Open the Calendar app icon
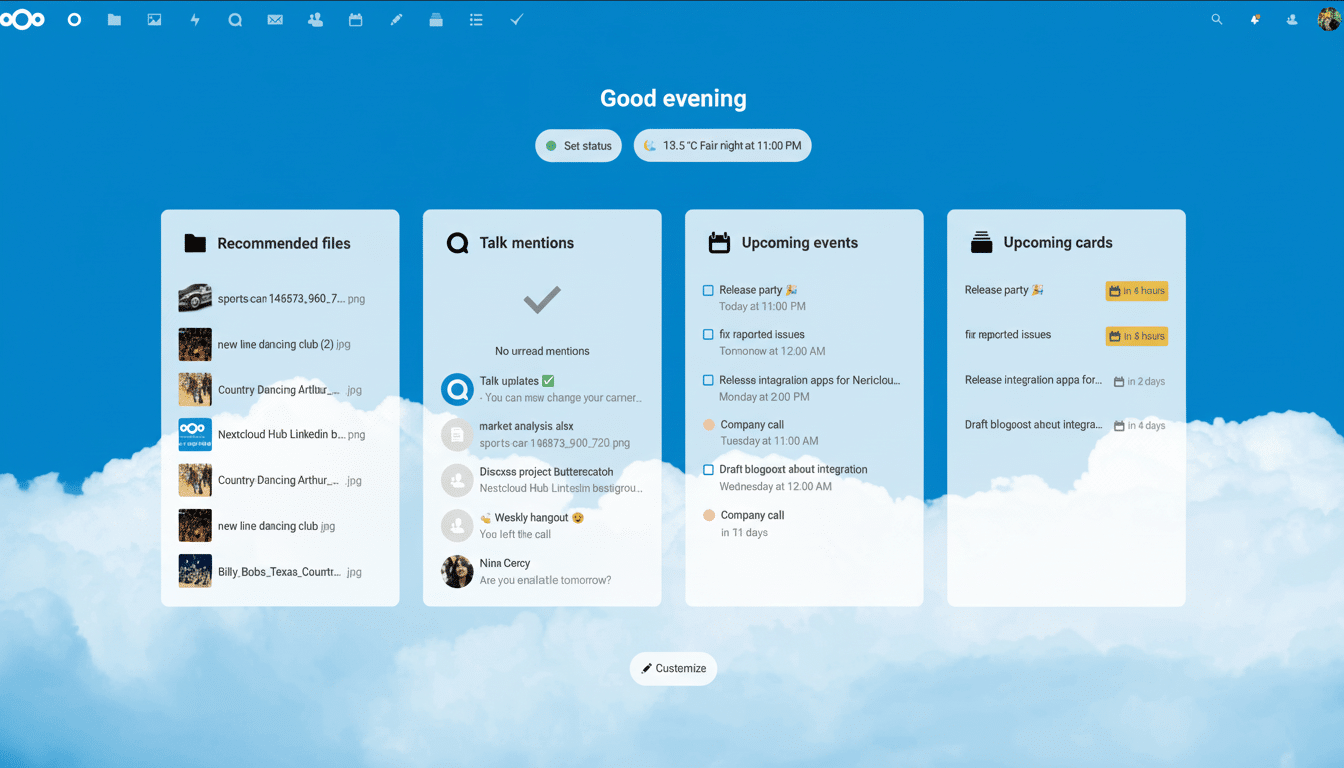This screenshot has height=768, width=1344. tap(355, 19)
